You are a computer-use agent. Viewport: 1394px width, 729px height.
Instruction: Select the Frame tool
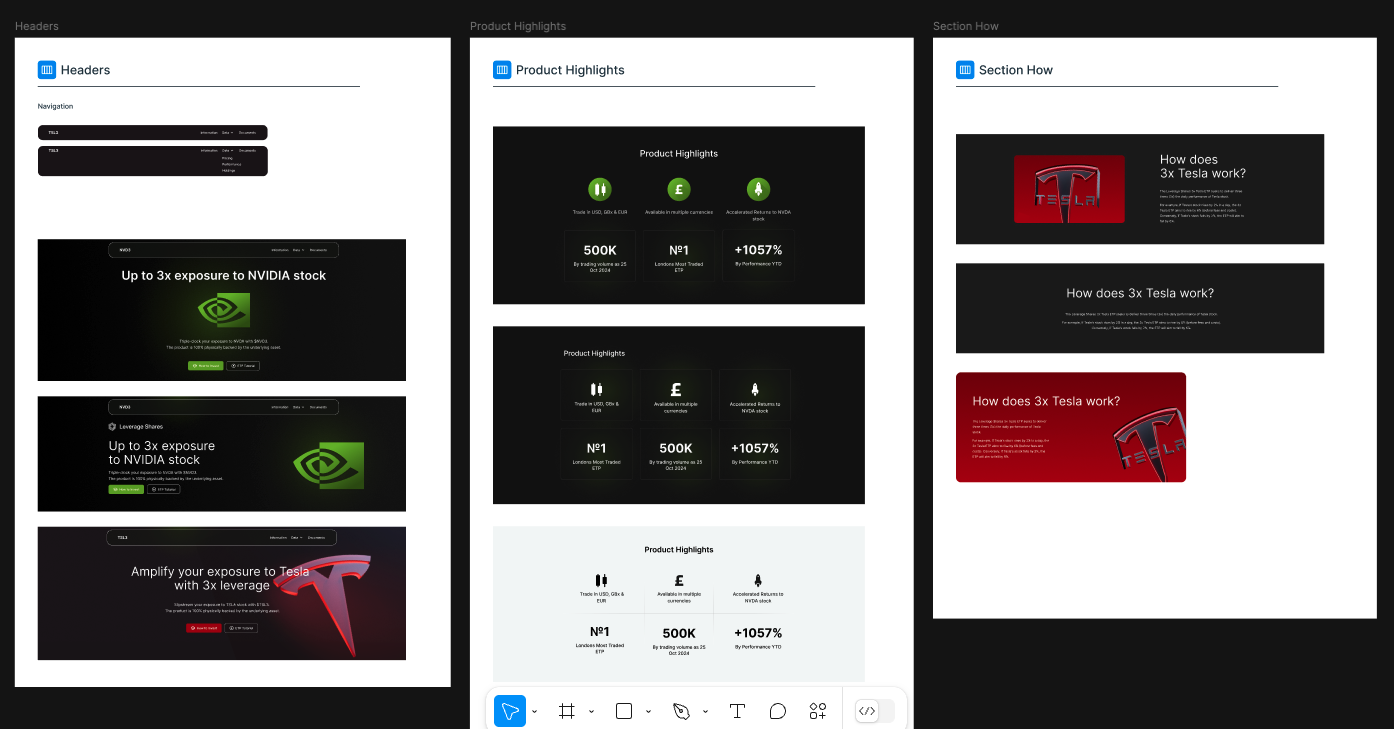tap(567, 711)
